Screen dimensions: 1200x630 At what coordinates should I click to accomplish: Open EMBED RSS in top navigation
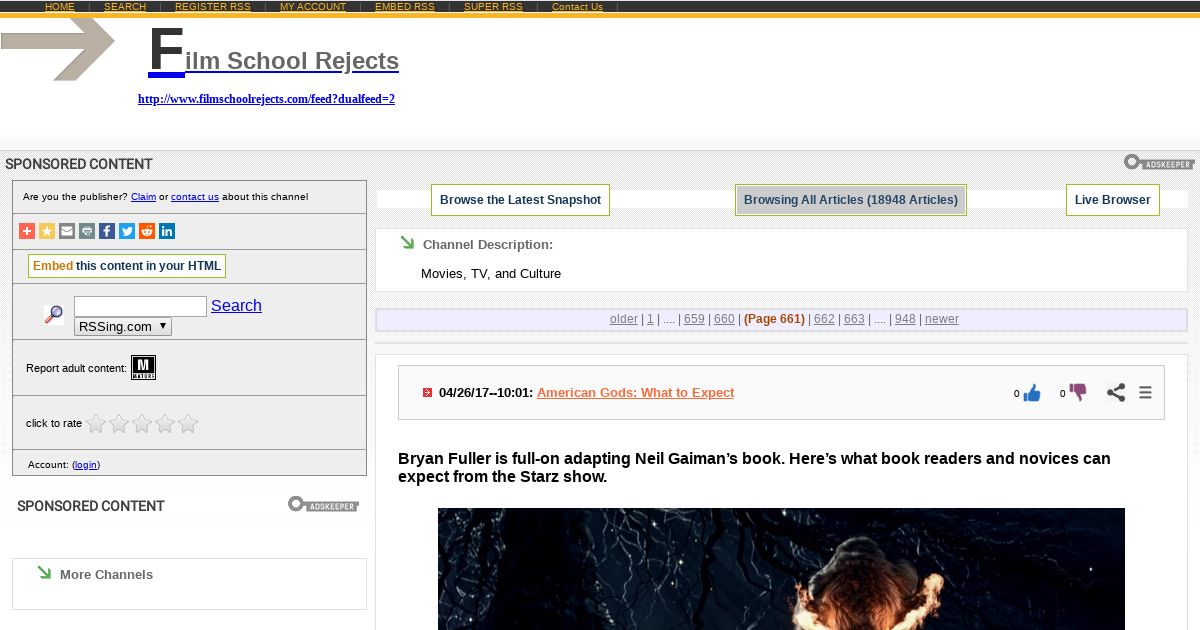[405, 7]
